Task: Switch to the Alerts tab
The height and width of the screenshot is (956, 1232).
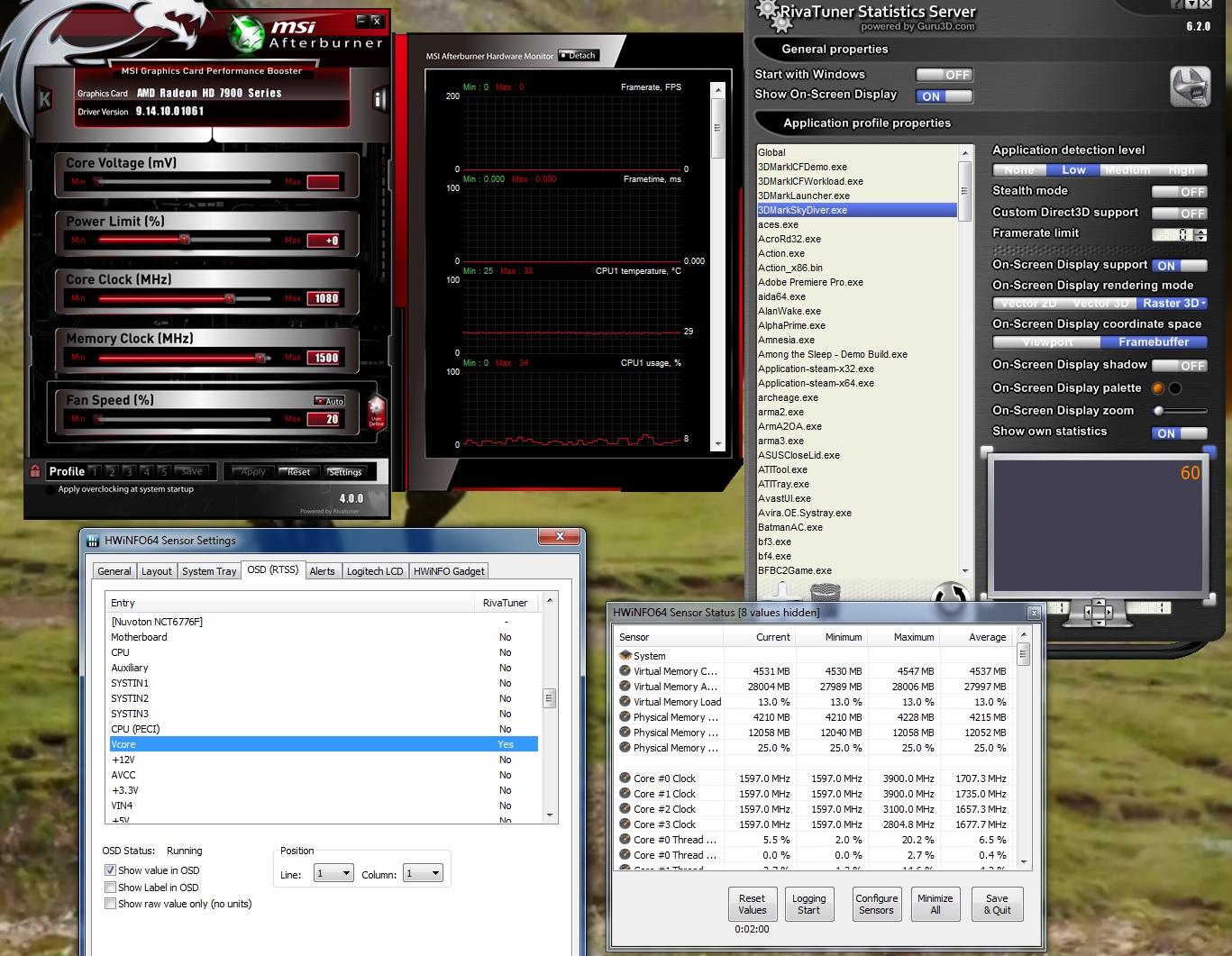Action: pos(322,571)
